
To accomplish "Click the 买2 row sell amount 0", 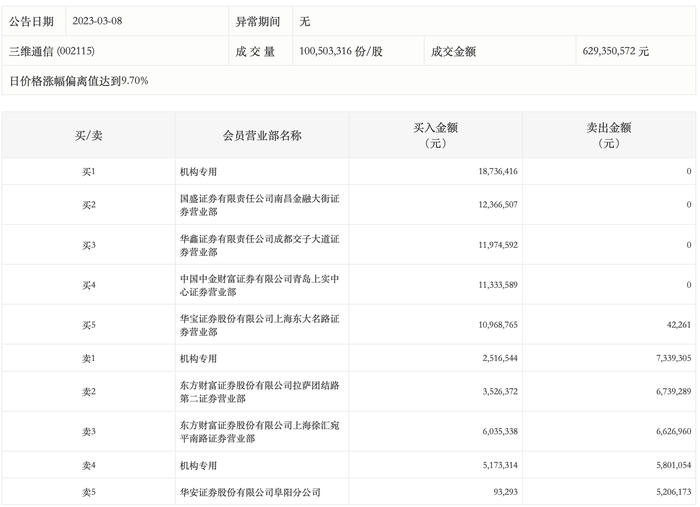I will [x=688, y=204].
